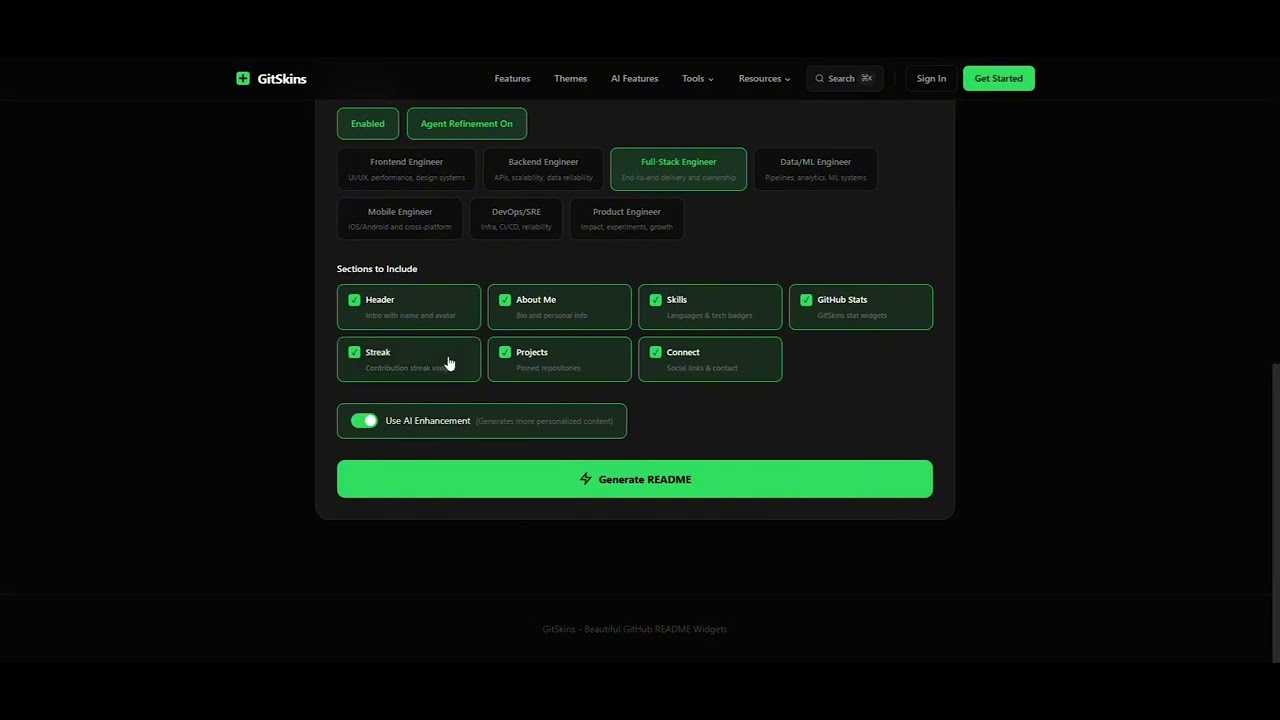
Task: Expand the Tools dropdown menu
Action: pos(697,78)
